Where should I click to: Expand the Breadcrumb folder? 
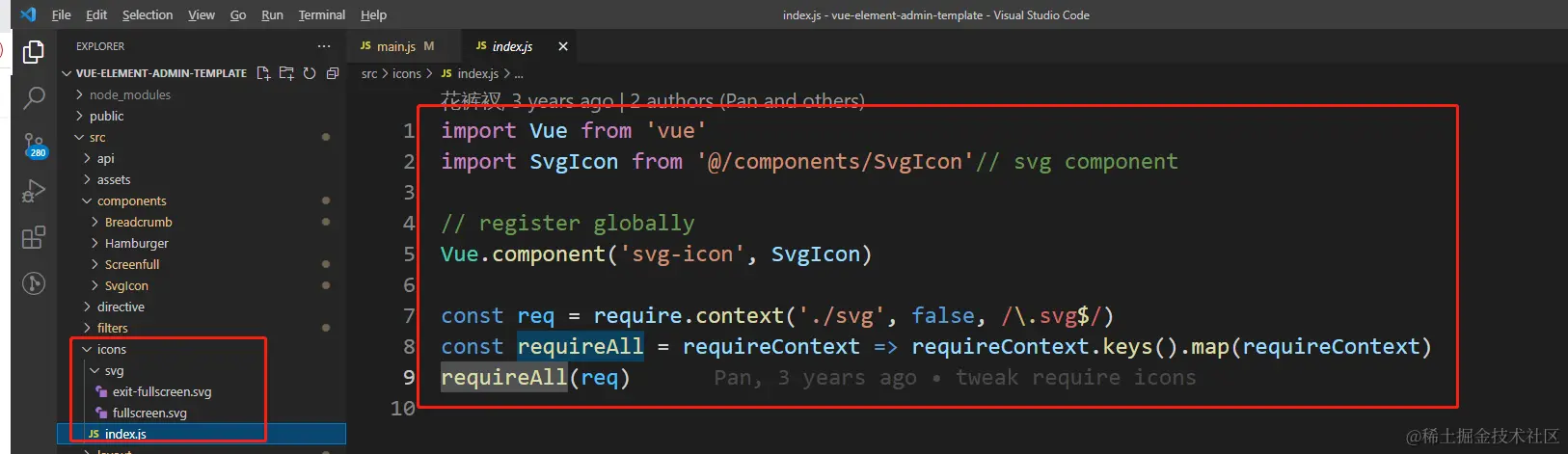tap(138, 222)
